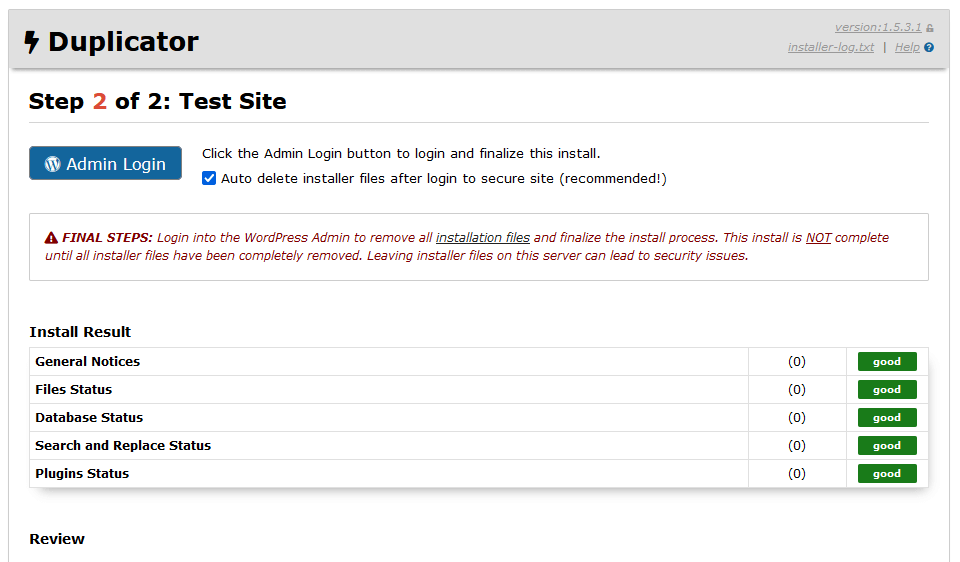960x562 pixels.
Task: Click the Admin Login button
Action: click(x=105, y=163)
